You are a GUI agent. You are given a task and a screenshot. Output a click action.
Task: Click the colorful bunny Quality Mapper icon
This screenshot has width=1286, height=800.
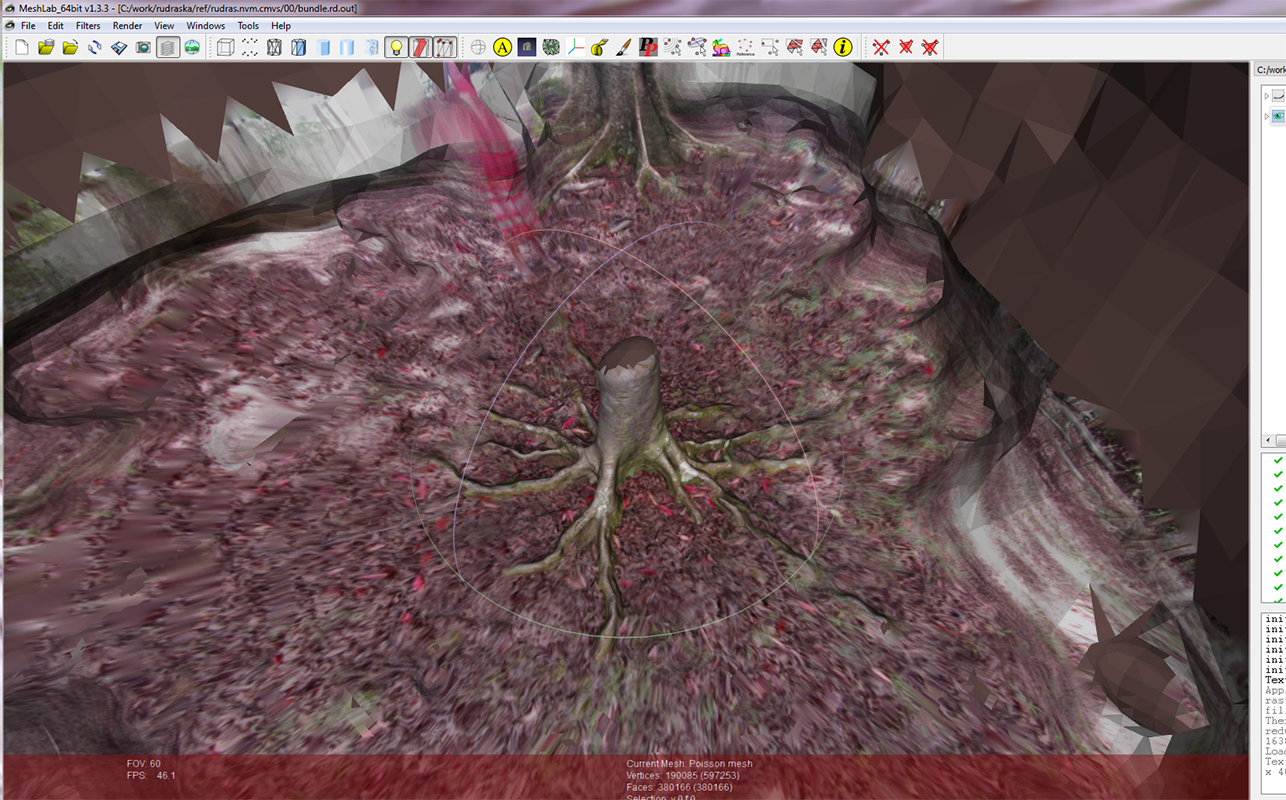pos(721,47)
